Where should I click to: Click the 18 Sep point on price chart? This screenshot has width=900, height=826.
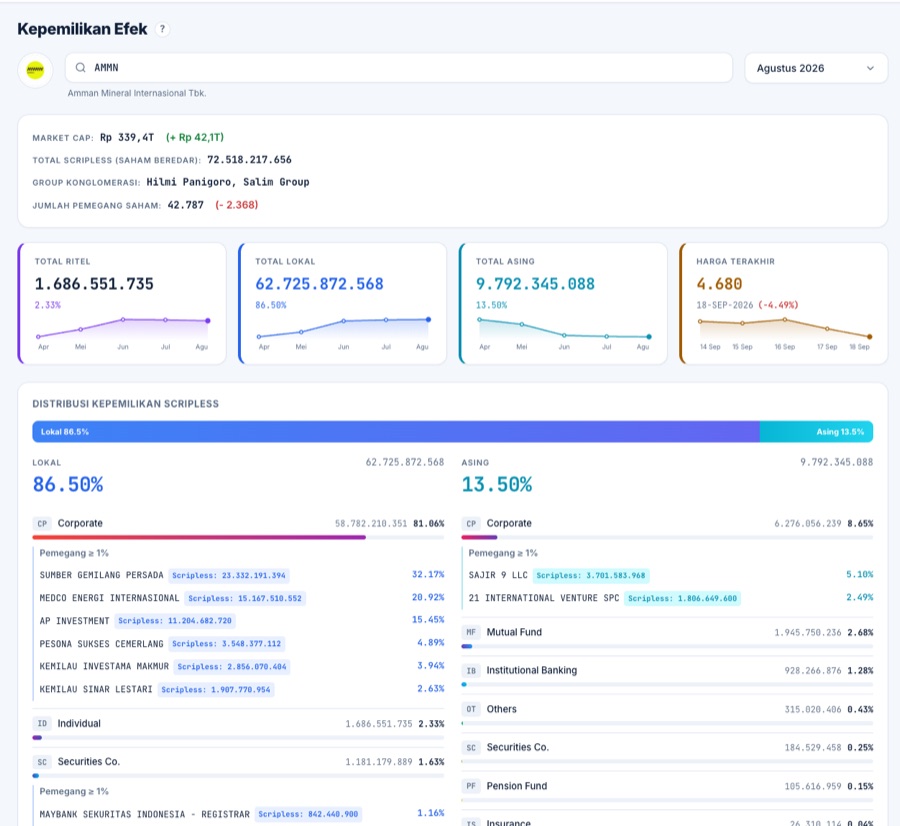[x=870, y=337]
